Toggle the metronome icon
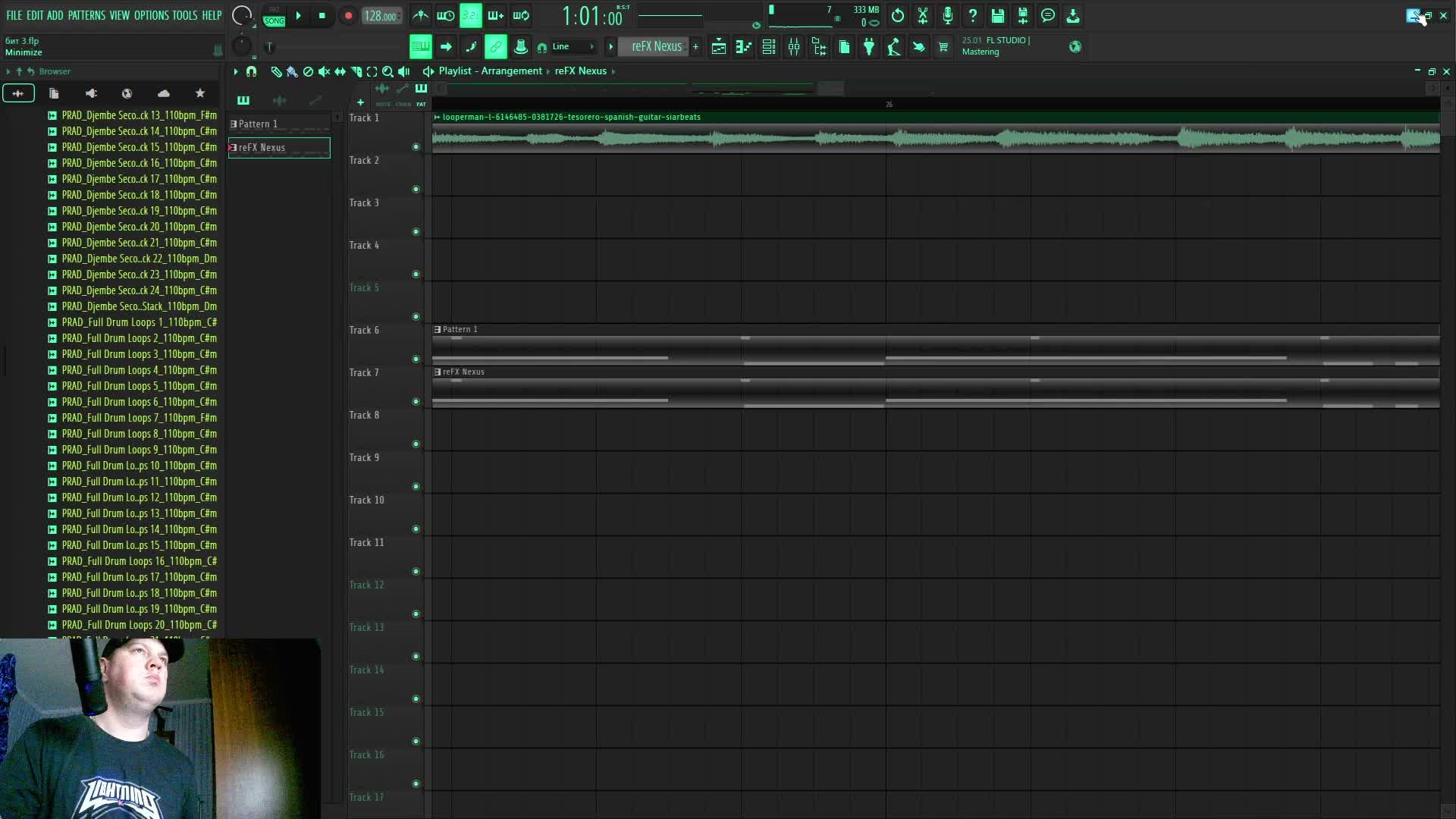The image size is (1456, 819). 420,15
